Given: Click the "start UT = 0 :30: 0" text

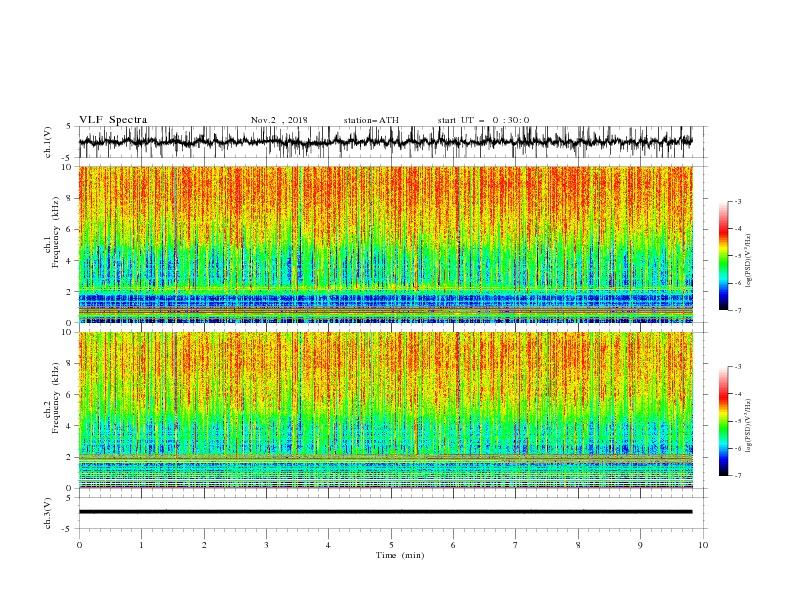Looking at the screenshot, I should tap(483, 120).
